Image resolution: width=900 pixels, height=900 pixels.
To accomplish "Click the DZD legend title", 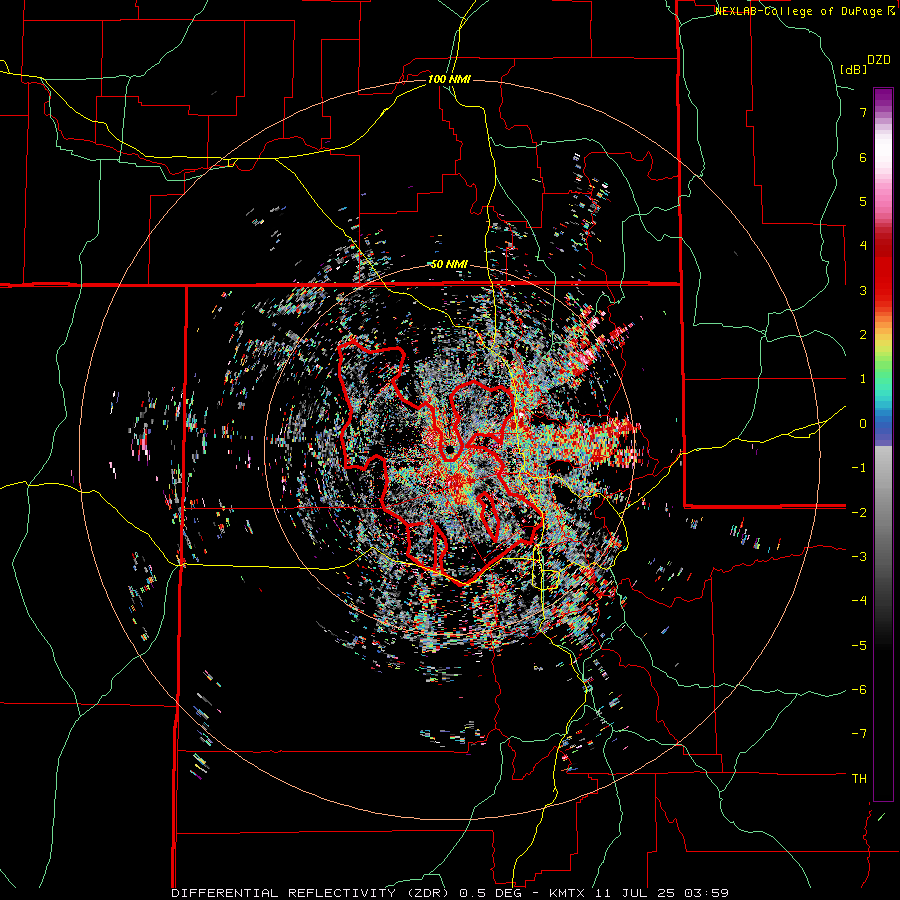I will pyautogui.click(x=879, y=60).
